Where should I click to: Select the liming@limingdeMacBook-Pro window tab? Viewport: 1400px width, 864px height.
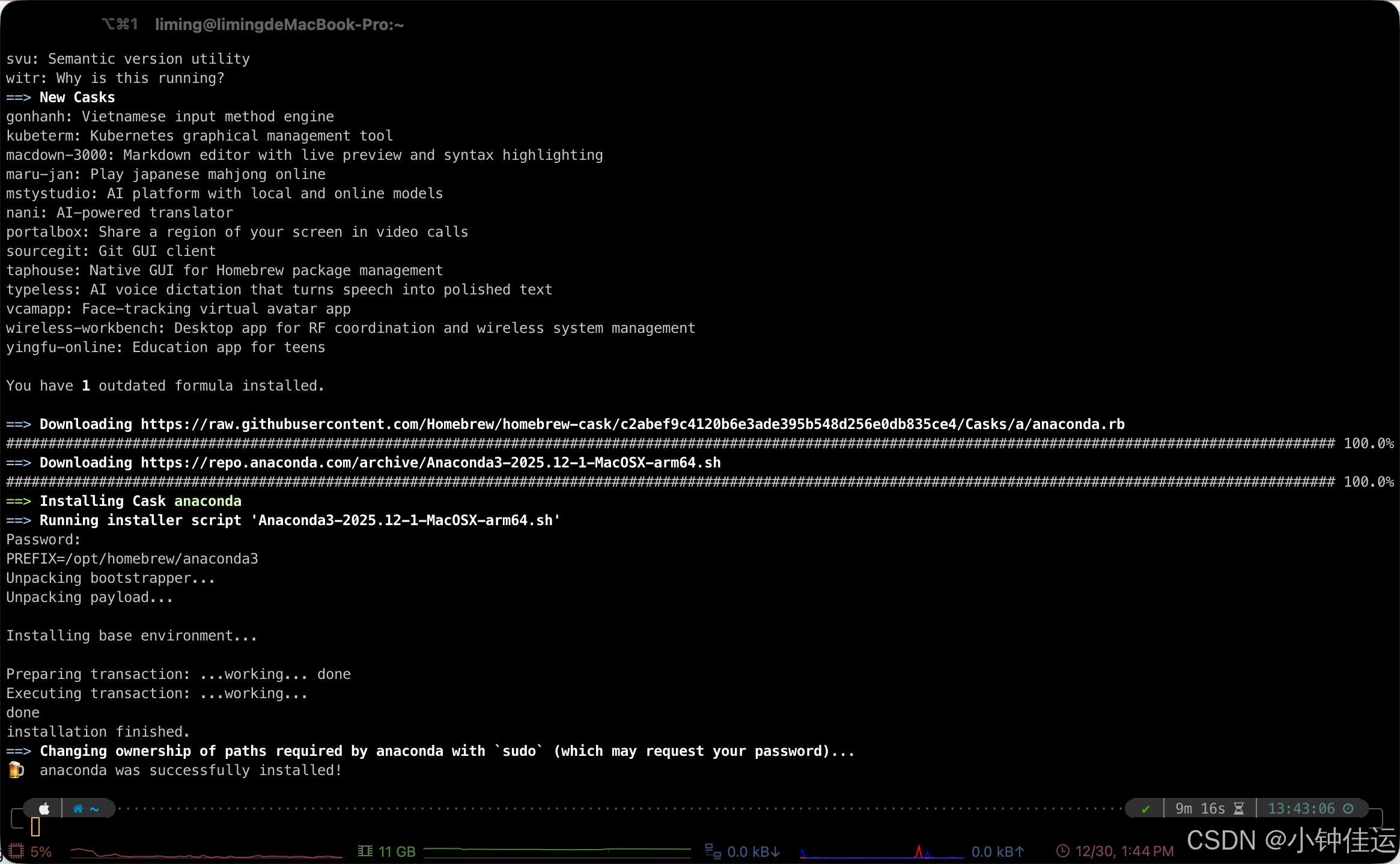[x=279, y=24]
